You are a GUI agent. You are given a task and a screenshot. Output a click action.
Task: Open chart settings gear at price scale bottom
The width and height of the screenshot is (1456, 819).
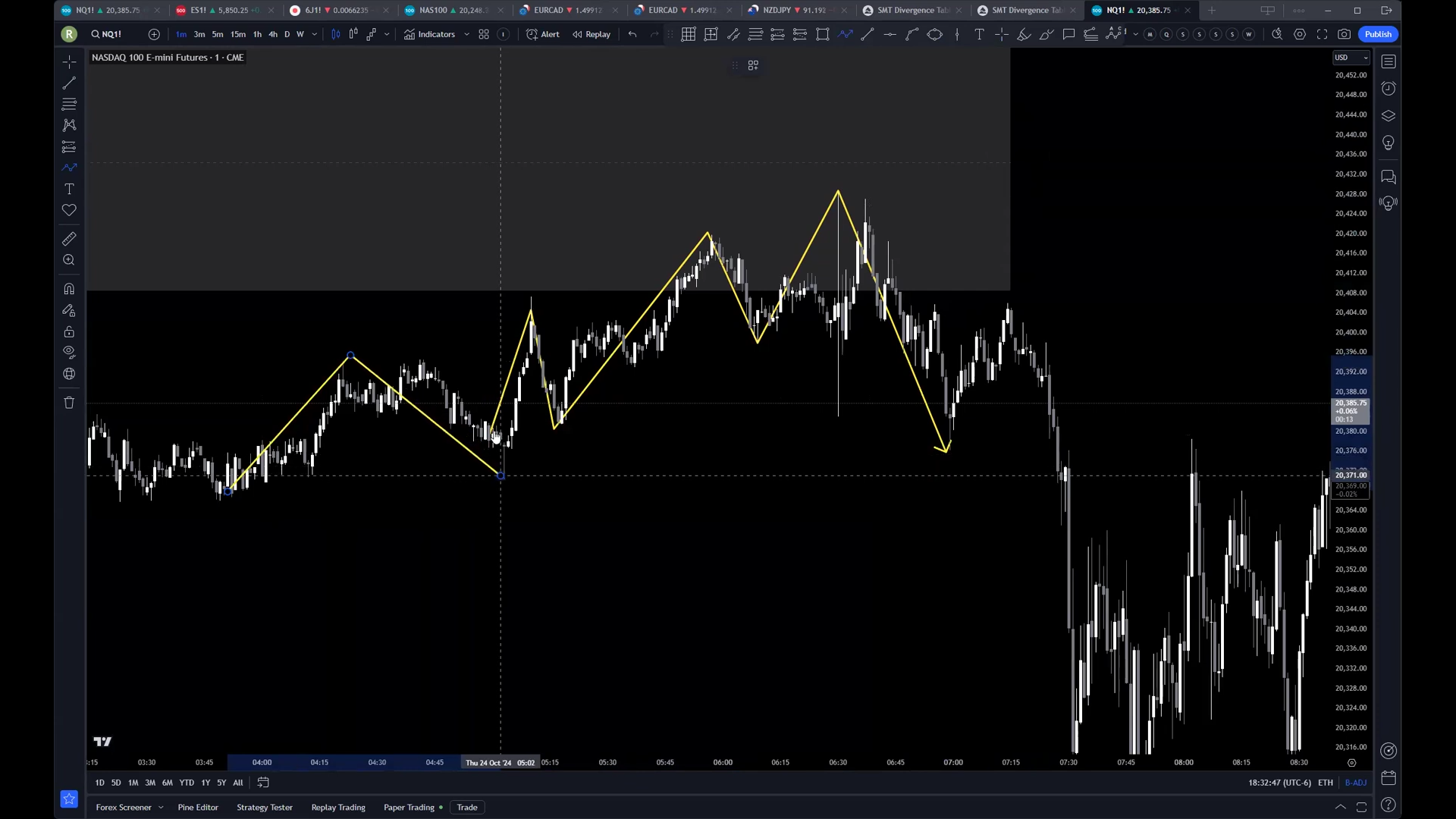(1351, 763)
